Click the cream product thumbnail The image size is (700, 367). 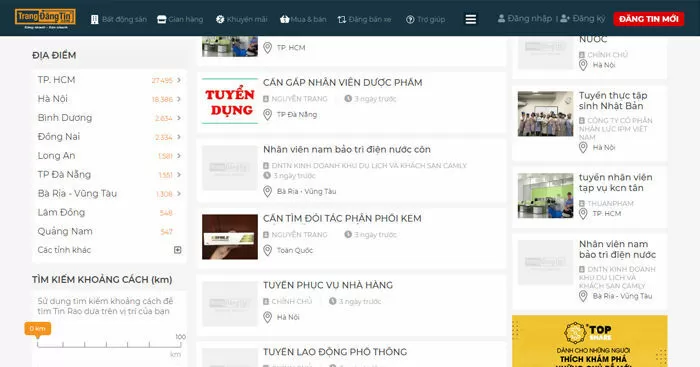230,237
